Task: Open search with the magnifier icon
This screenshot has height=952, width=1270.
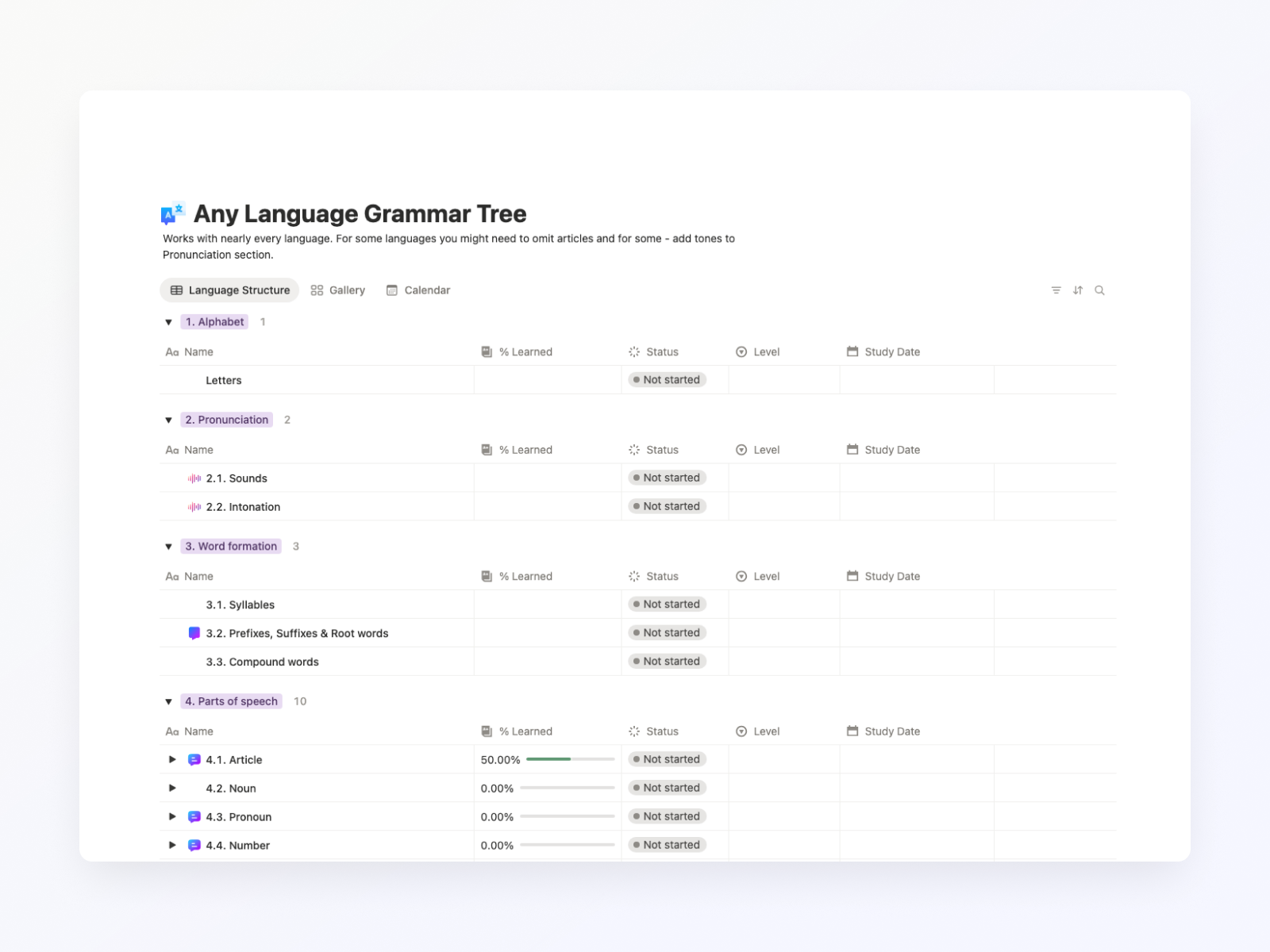Action: [x=1099, y=290]
